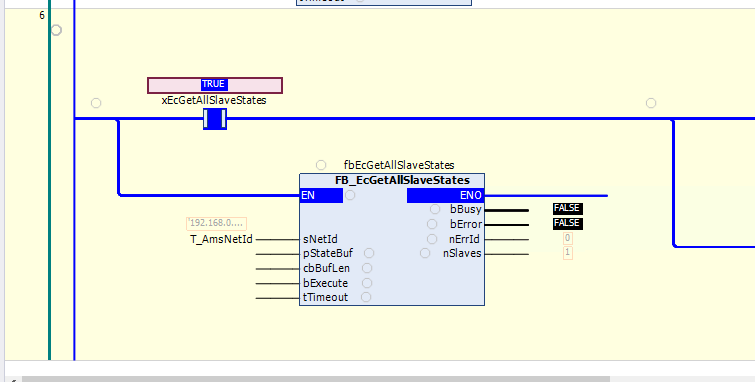This screenshot has height=382, width=755.
Task: Click the circle marker under rung number 6
Action: tap(56, 30)
